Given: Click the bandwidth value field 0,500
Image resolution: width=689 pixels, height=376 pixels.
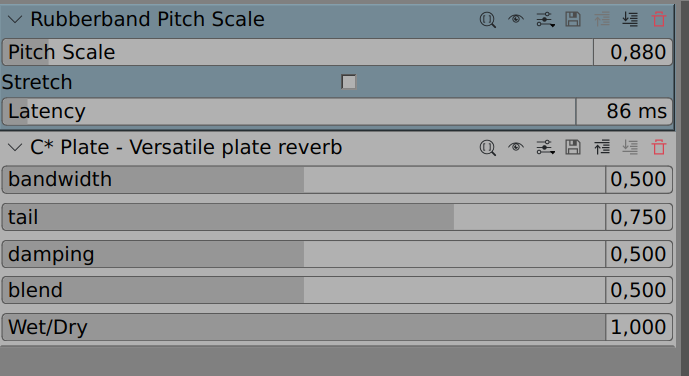Looking at the screenshot, I should [x=638, y=180].
